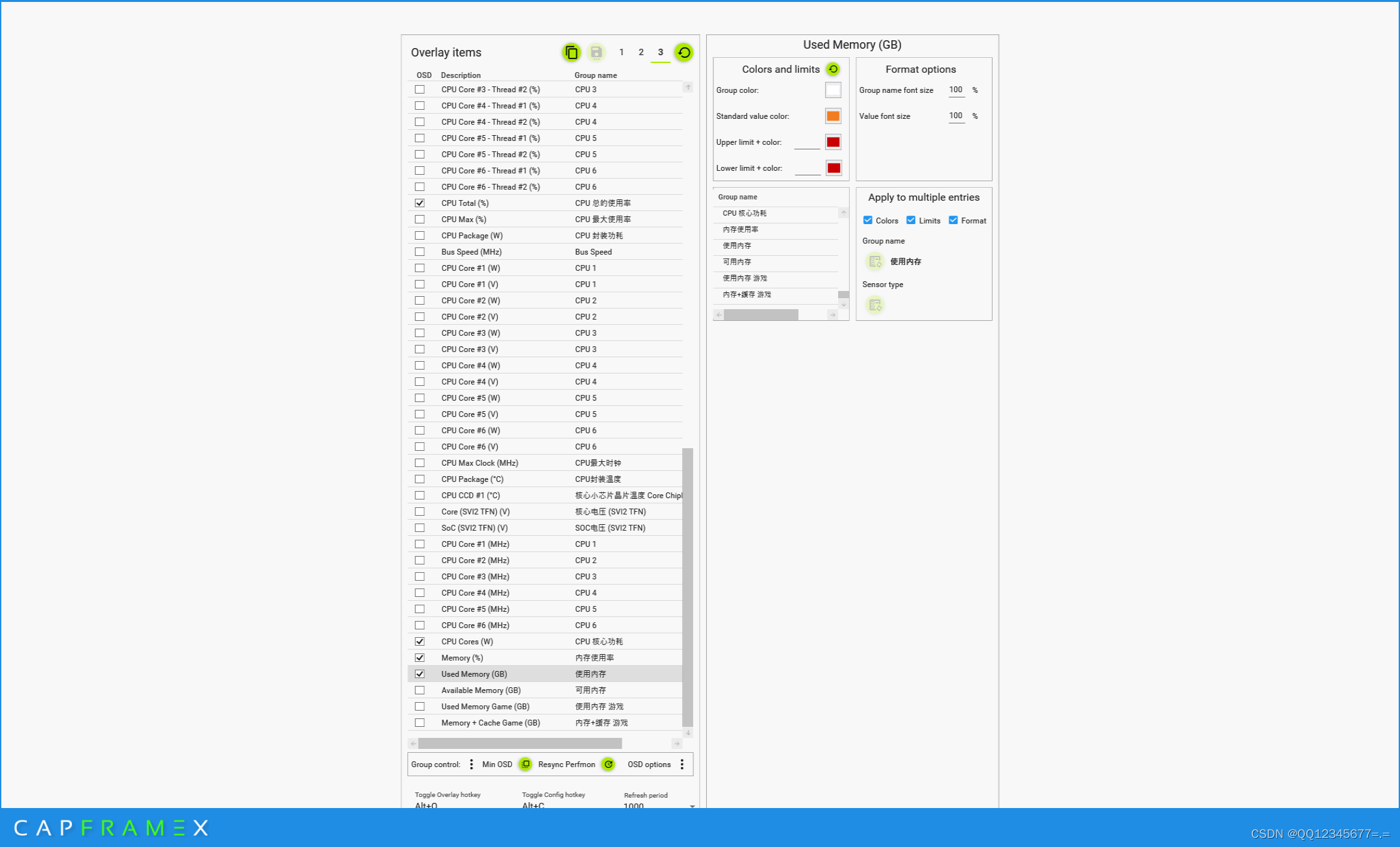The height and width of the screenshot is (847, 1400).
Task: Toggle the Limits apply checkbox
Action: [x=911, y=220]
